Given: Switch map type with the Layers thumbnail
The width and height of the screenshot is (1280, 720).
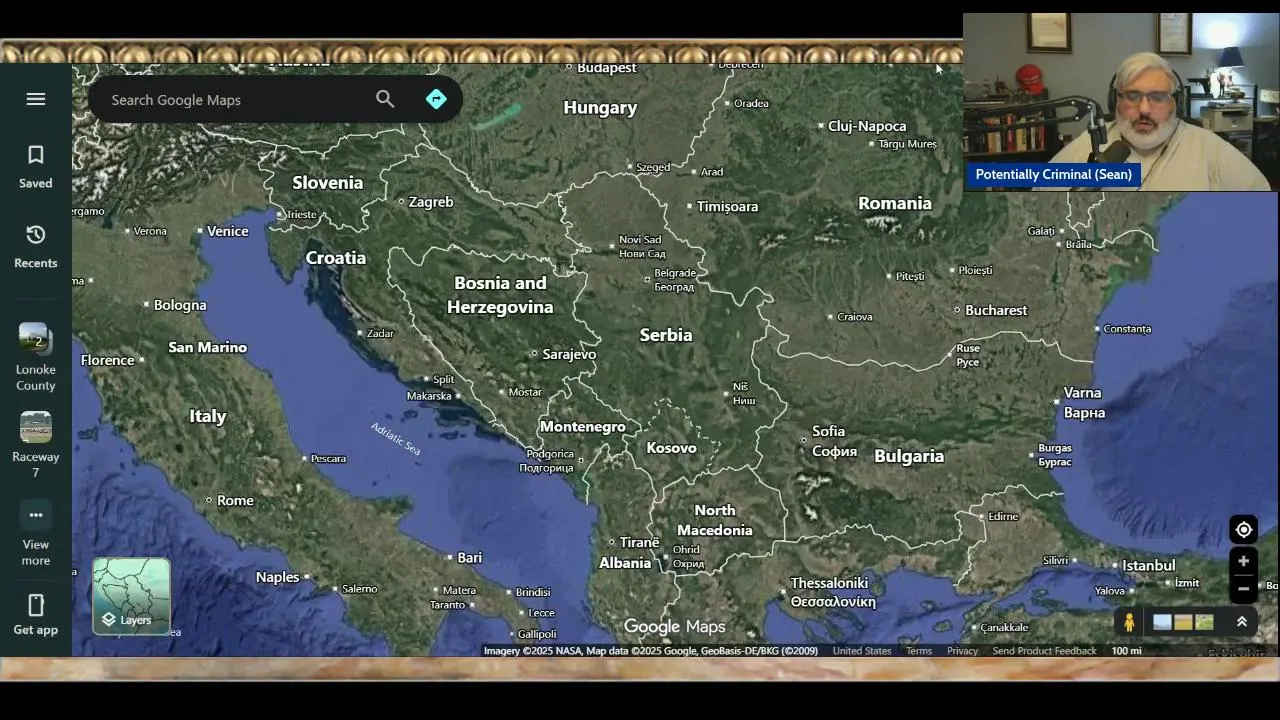Looking at the screenshot, I should coord(132,596).
